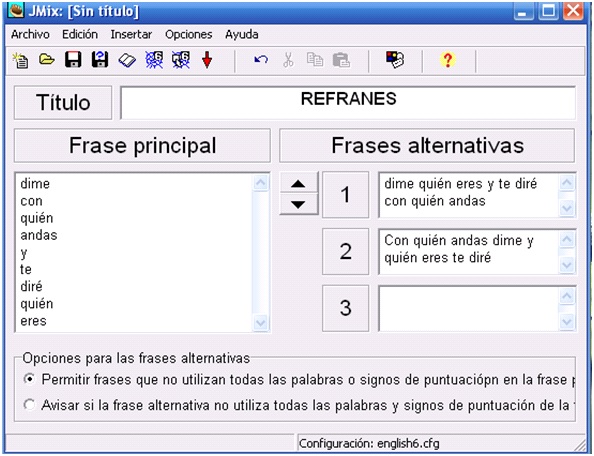Click Frase principal scrollbar up arrow
Image resolution: width=594 pixels, height=456 pixels.
tap(261, 183)
